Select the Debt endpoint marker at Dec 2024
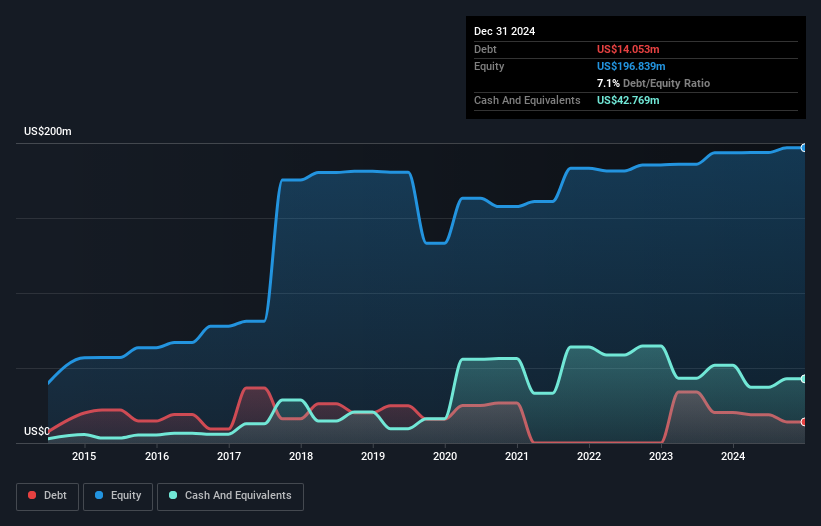This screenshot has height=526, width=821. 804,422
